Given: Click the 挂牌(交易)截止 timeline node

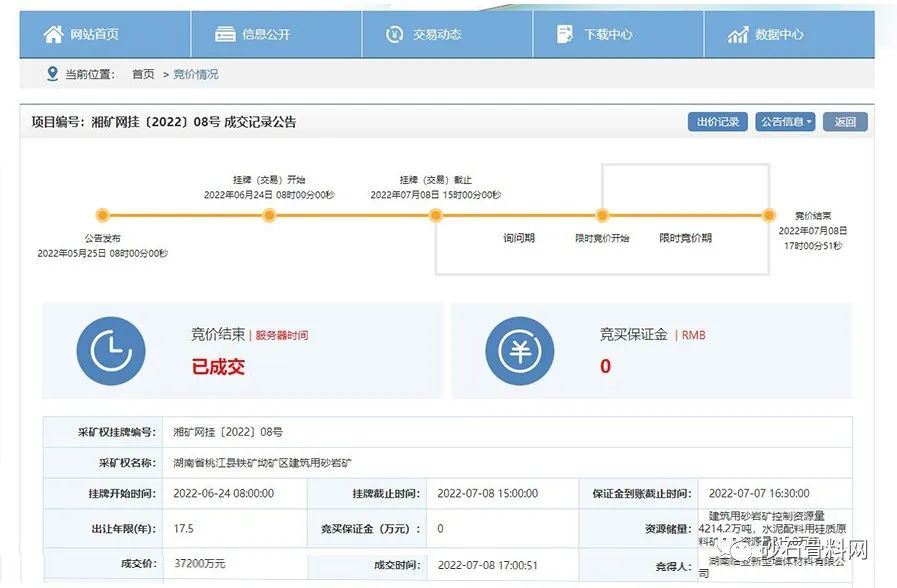Looking at the screenshot, I should click(435, 215).
